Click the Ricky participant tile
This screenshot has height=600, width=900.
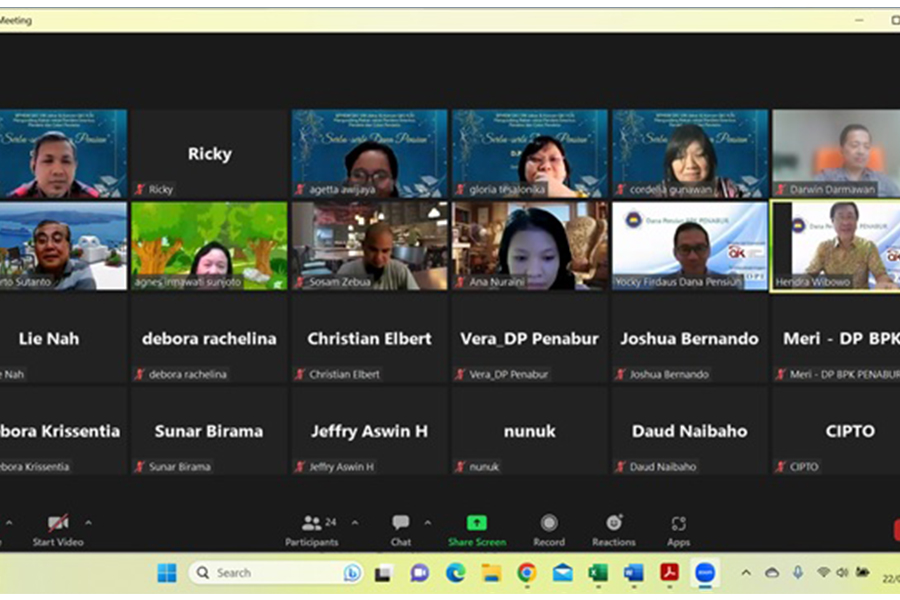[209, 154]
